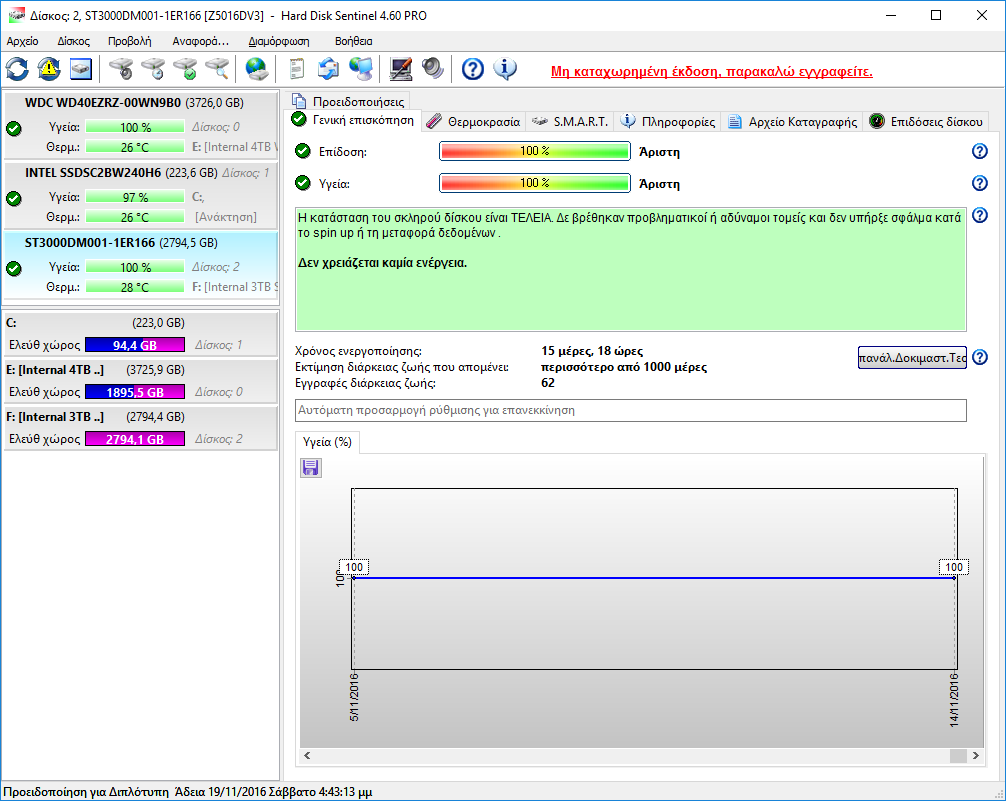The width and height of the screenshot is (1006, 801).
Task: Click the help icon beside the Υγεία bar
Action: [980, 183]
